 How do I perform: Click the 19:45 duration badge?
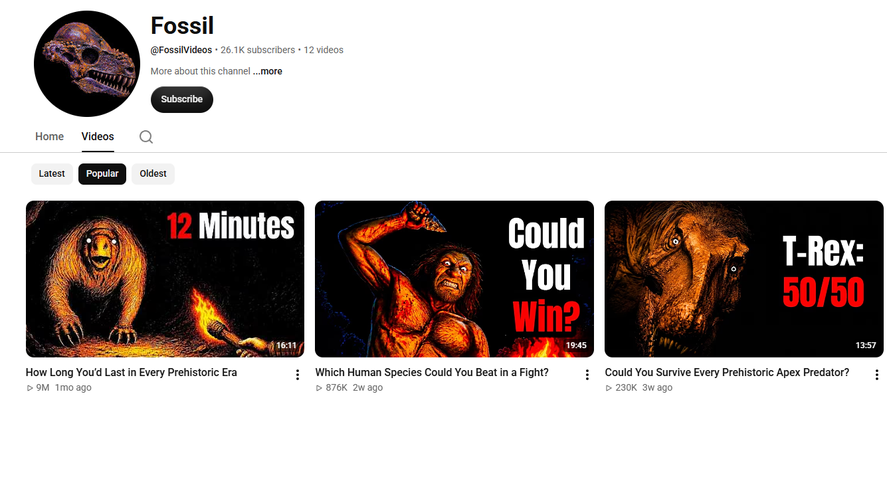[x=576, y=345]
